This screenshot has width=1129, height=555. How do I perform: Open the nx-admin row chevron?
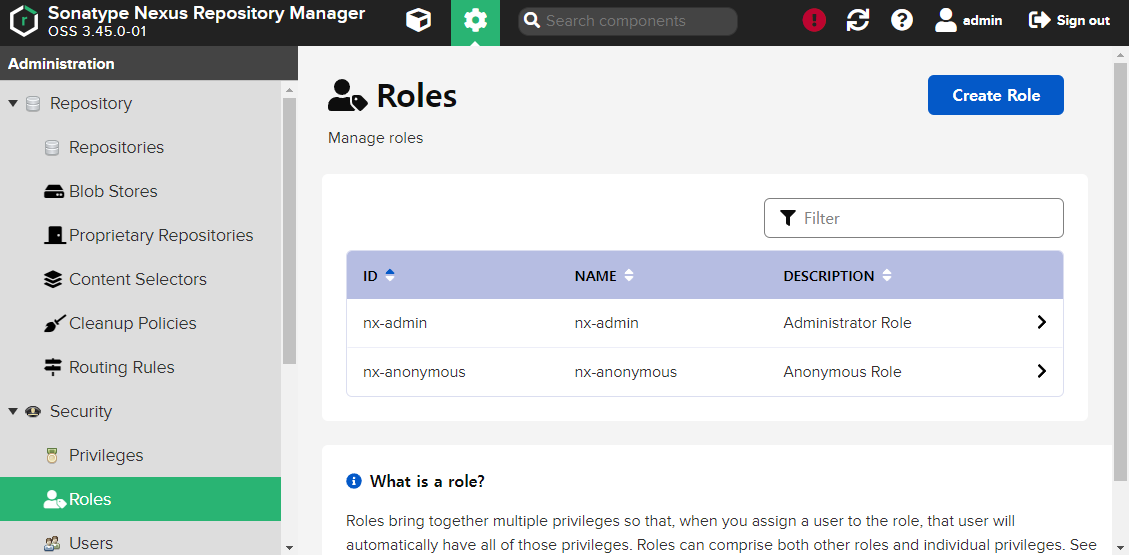coord(1041,322)
